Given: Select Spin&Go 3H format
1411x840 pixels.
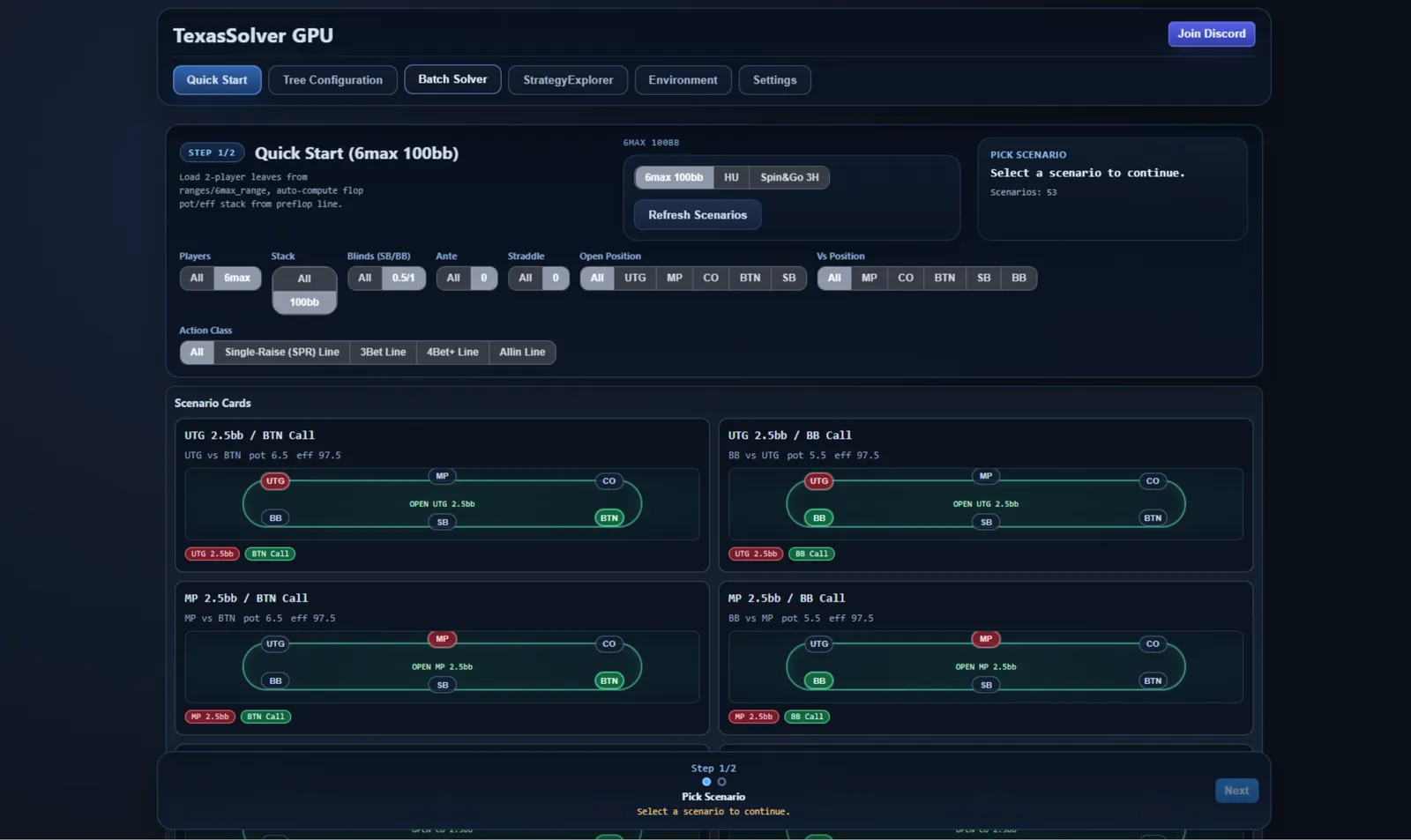Looking at the screenshot, I should (x=788, y=177).
